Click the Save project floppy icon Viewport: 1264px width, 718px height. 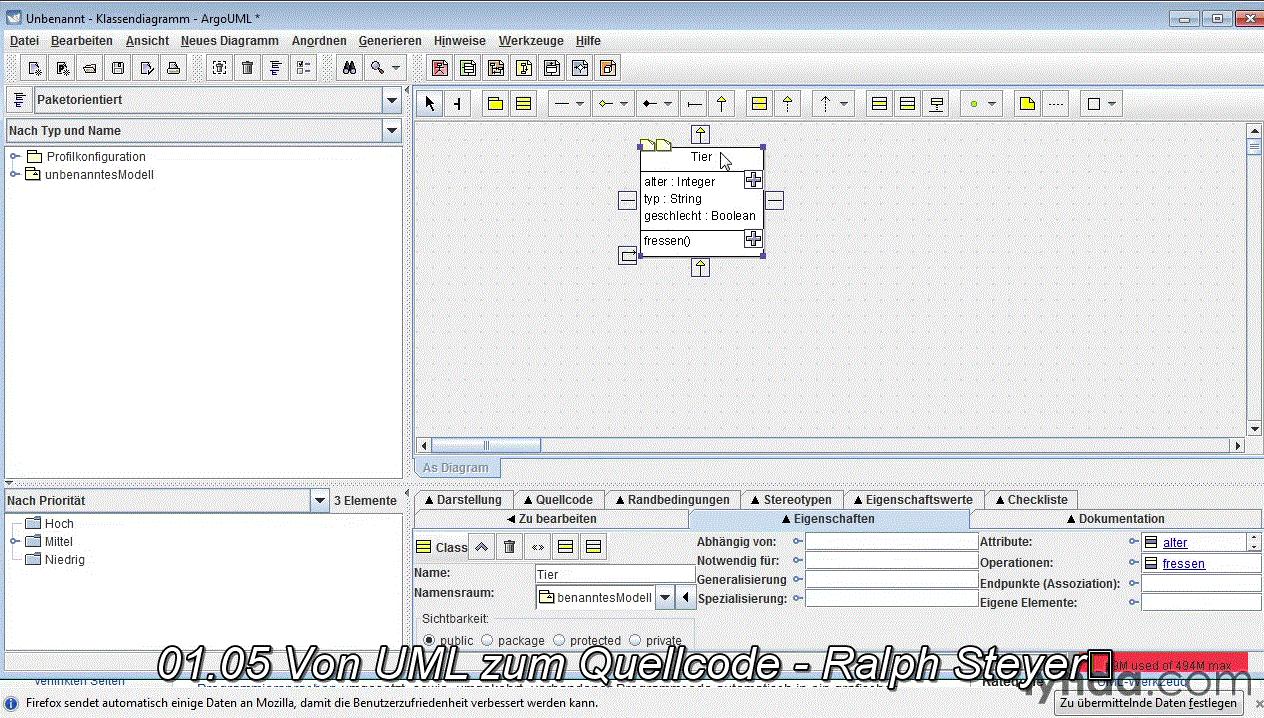point(117,68)
